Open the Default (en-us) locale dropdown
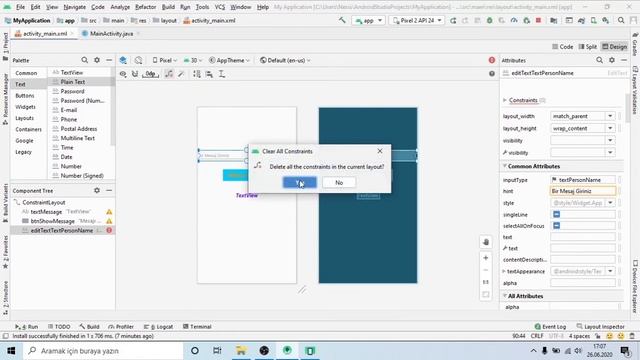This screenshot has height=360, width=640. (285, 60)
